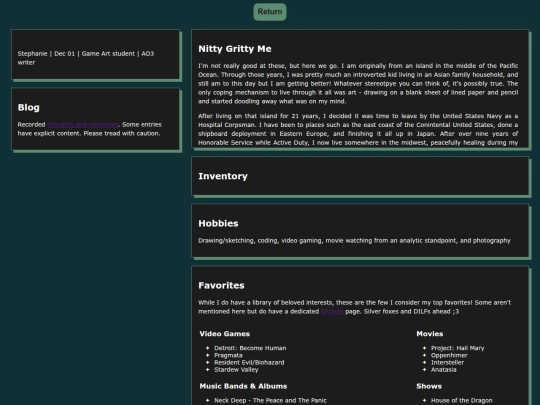Click the Favorites heading
This screenshot has width=540, height=405.
(221, 285)
